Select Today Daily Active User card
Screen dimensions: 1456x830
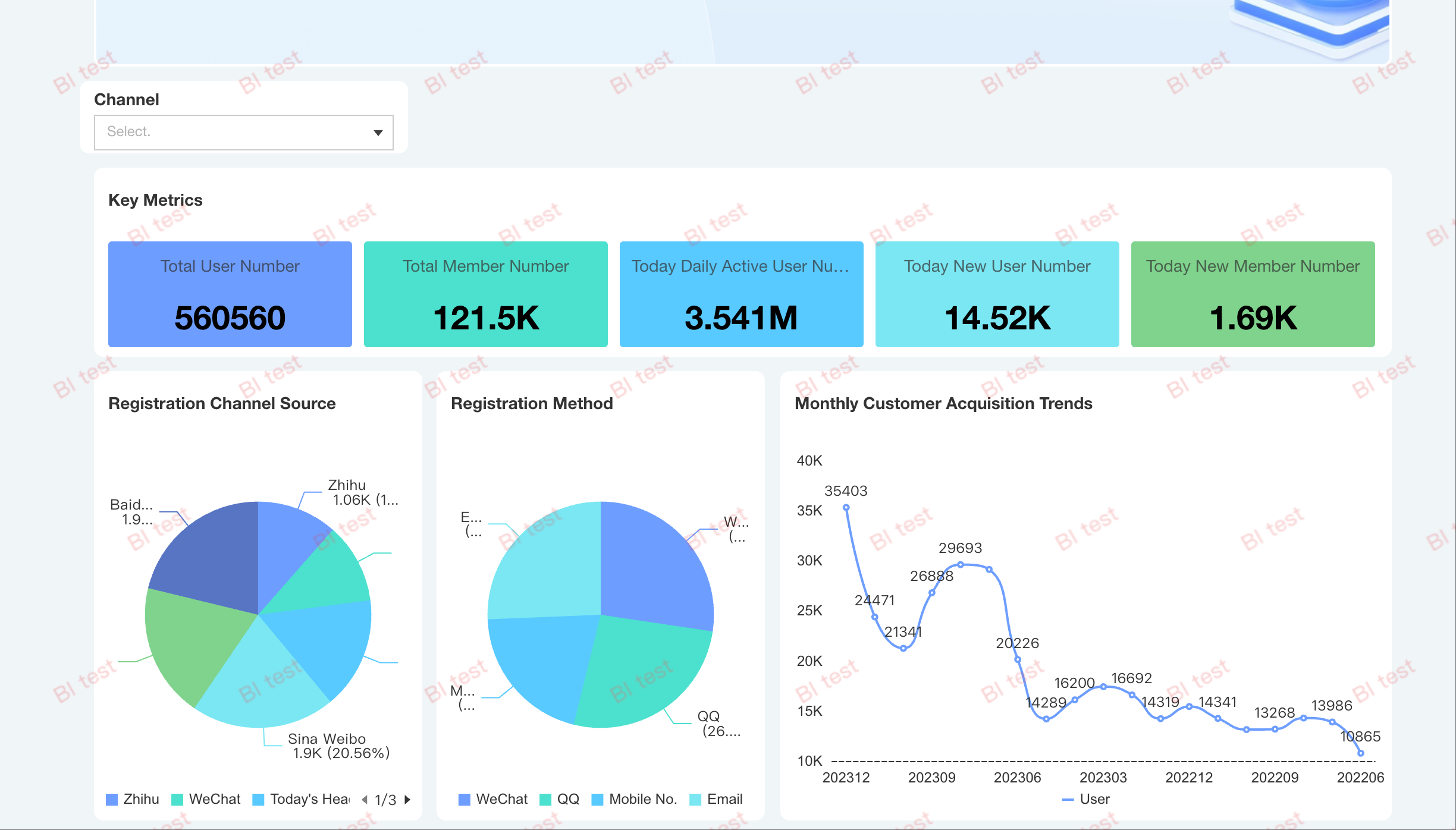click(741, 294)
